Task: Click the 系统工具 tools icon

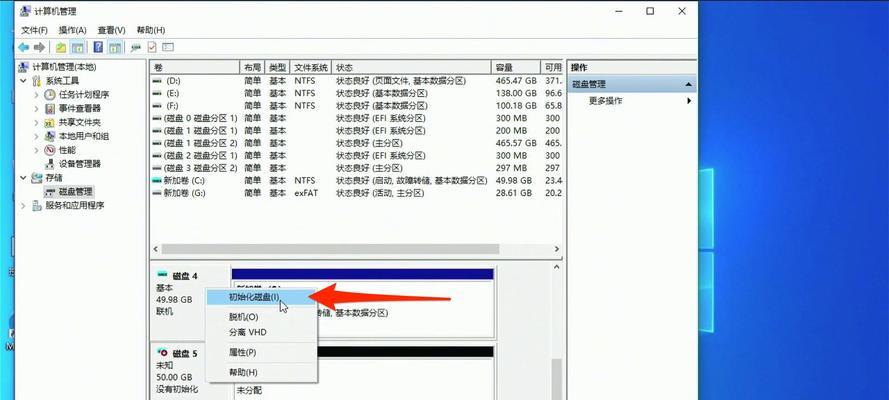Action: coord(37,80)
